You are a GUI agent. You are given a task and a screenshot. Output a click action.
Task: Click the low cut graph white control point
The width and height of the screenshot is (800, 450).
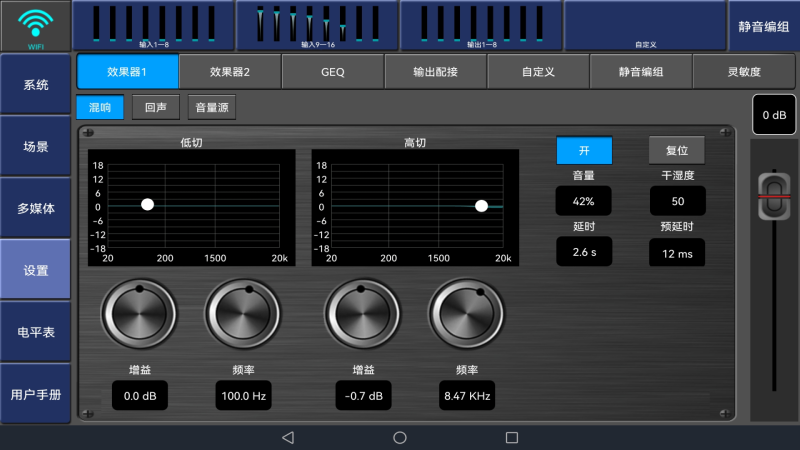[148, 204]
